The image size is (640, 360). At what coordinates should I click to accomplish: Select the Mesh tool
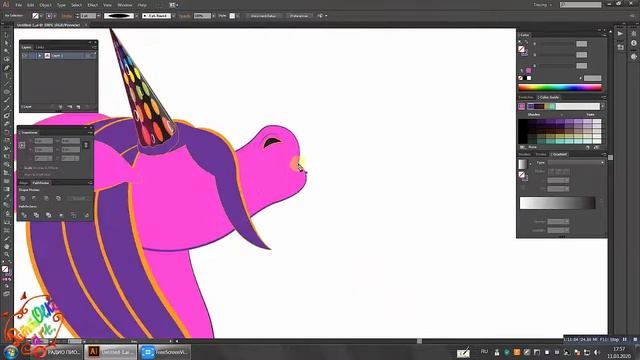coord(6,180)
